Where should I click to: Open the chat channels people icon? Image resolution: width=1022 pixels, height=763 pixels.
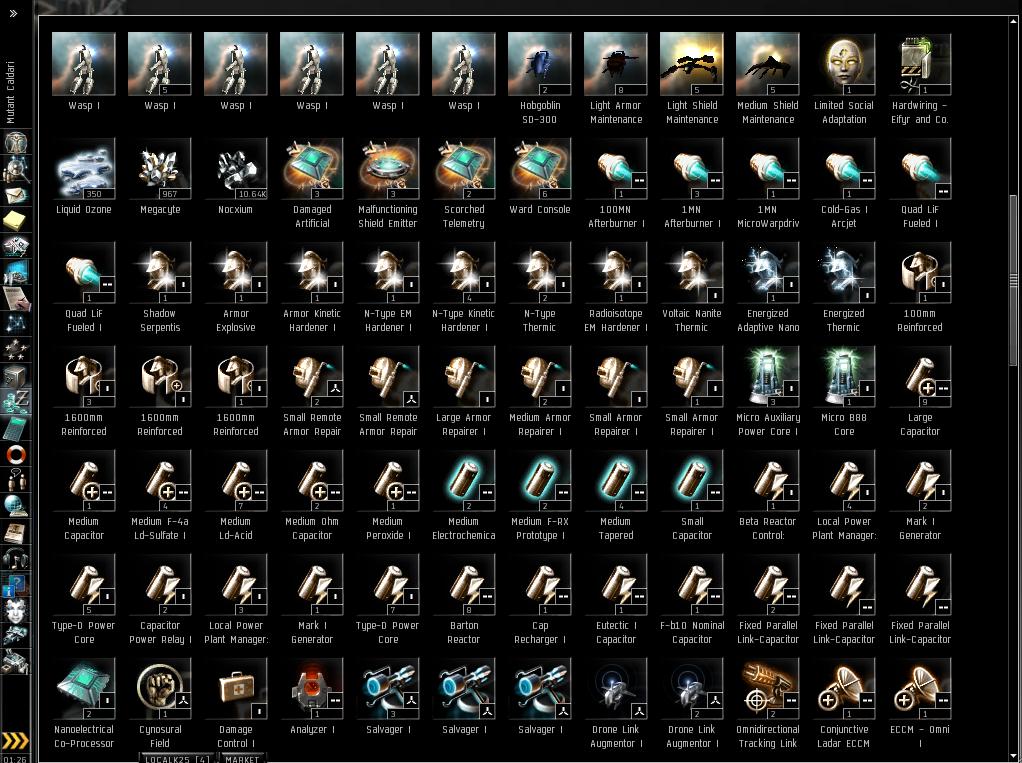pos(15,479)
